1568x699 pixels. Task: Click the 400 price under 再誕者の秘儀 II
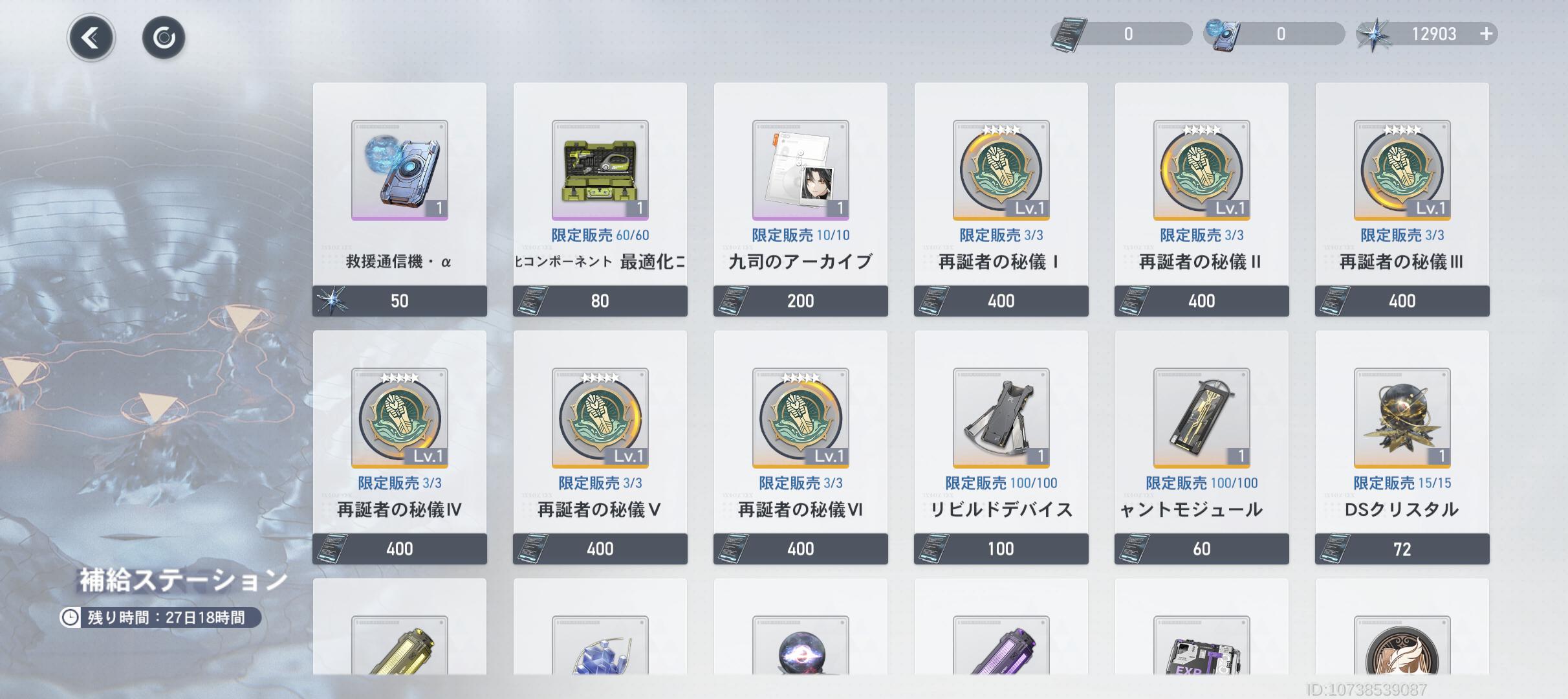1202,301
